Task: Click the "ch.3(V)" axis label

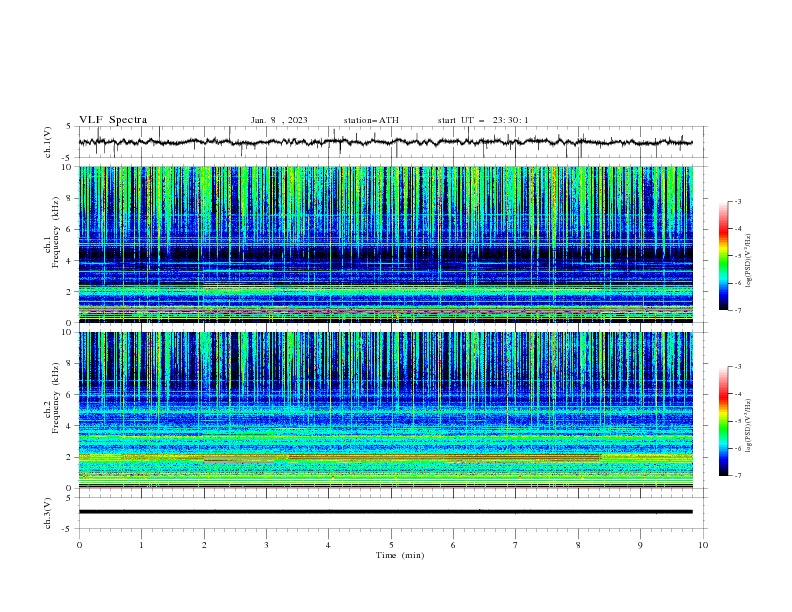Action: click(48, 513)
